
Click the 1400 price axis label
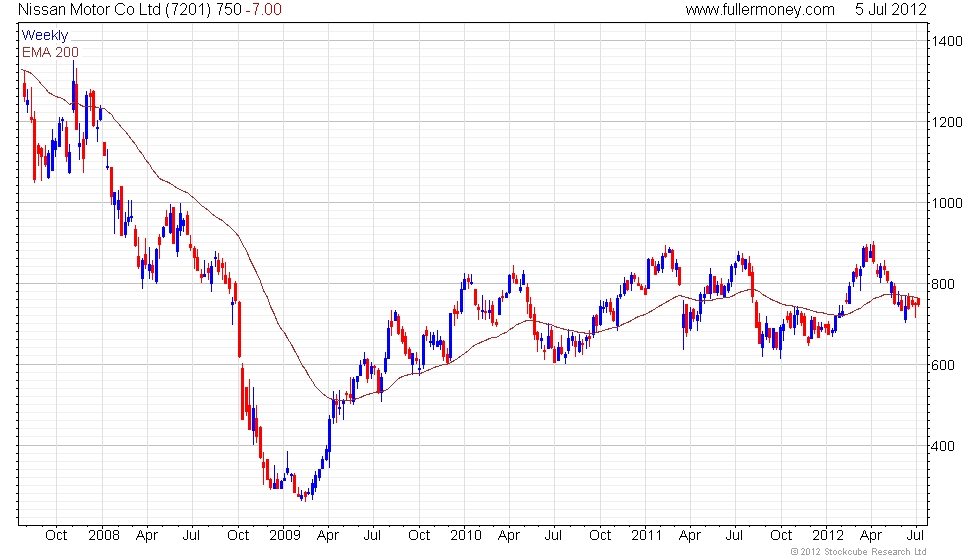[x=948, y=41]
